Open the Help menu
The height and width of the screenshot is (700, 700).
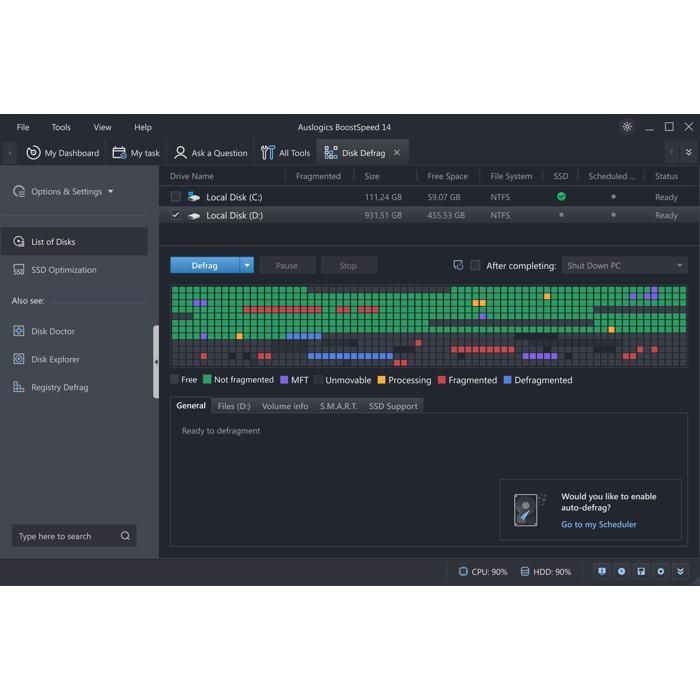(x=143, y=127)
